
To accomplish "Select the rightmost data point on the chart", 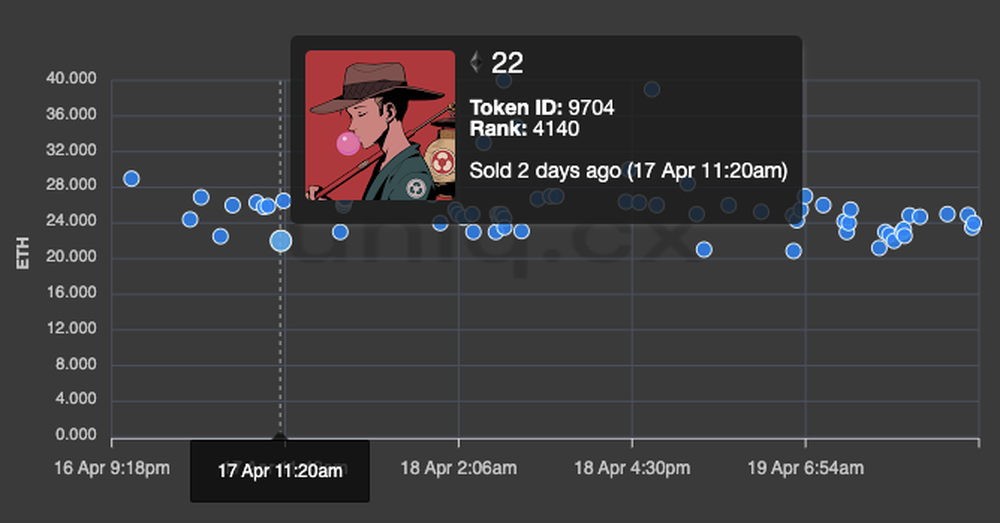I will pyautogui.click(x=973, y=223).
